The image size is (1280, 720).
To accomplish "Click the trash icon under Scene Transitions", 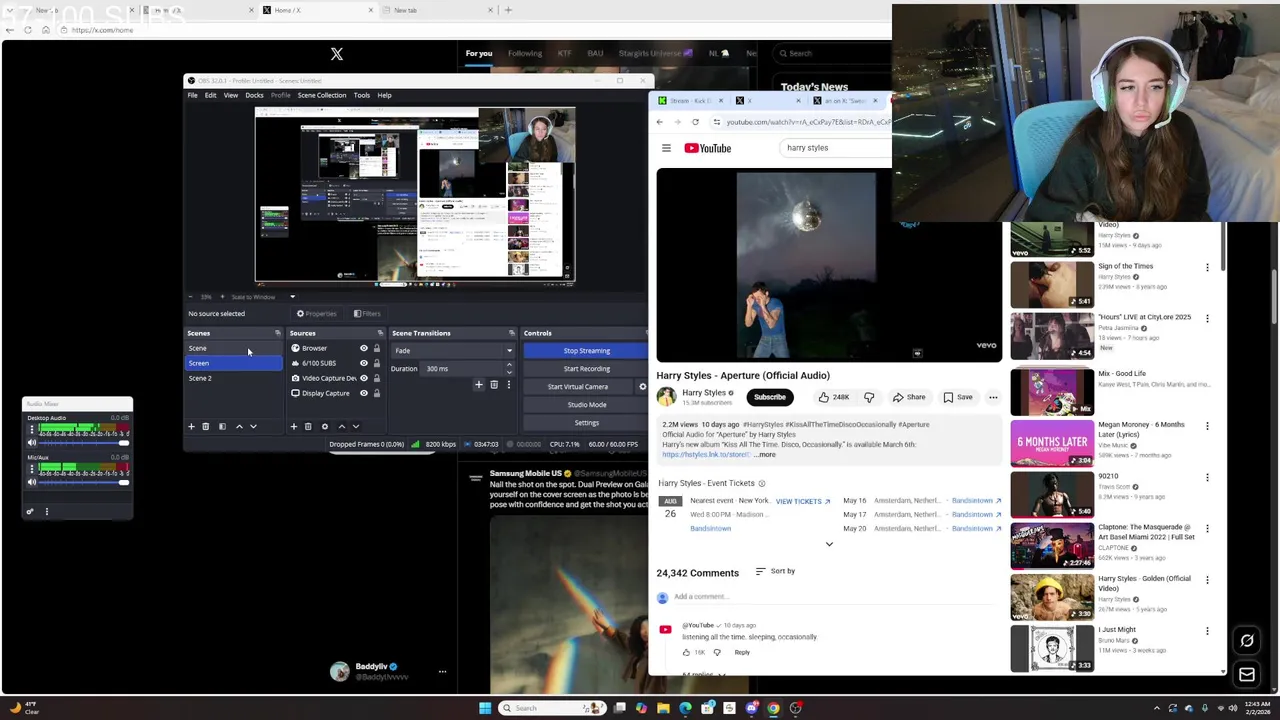I will (493, 384).
